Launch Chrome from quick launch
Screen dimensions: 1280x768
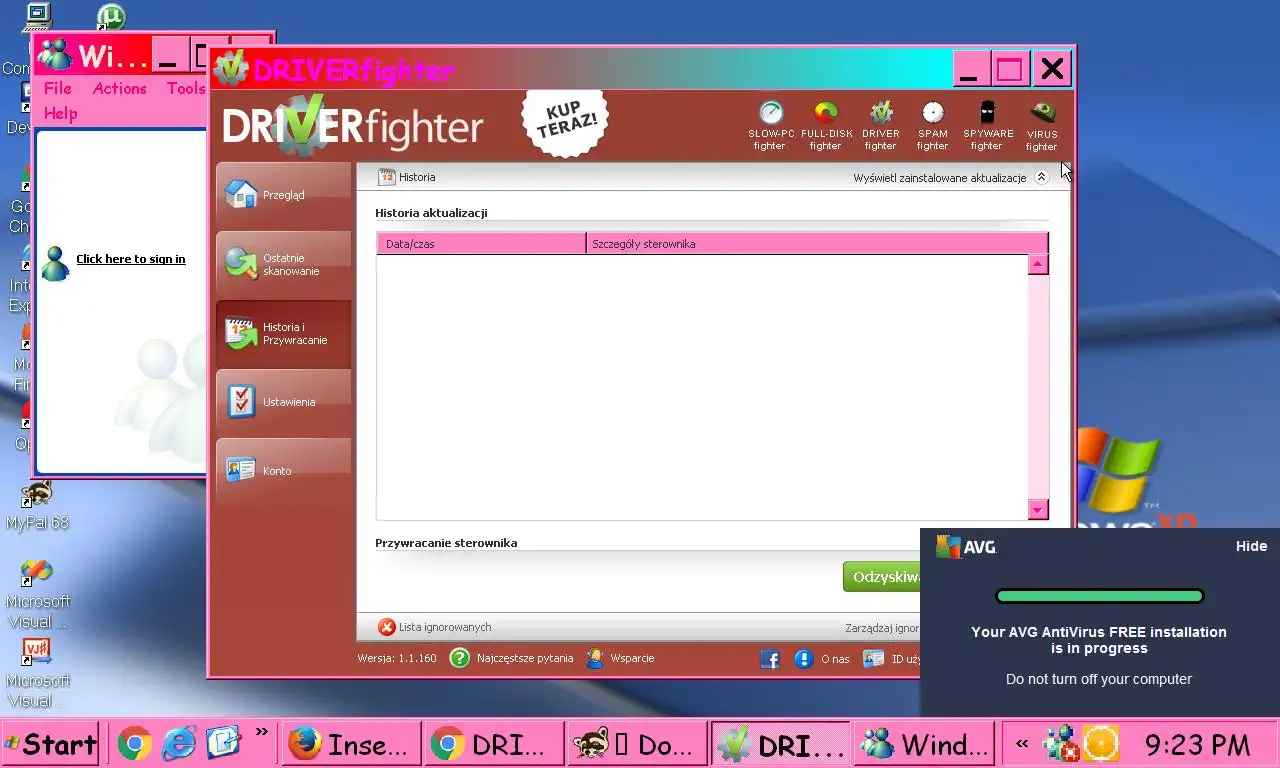[x=135, y=743]
